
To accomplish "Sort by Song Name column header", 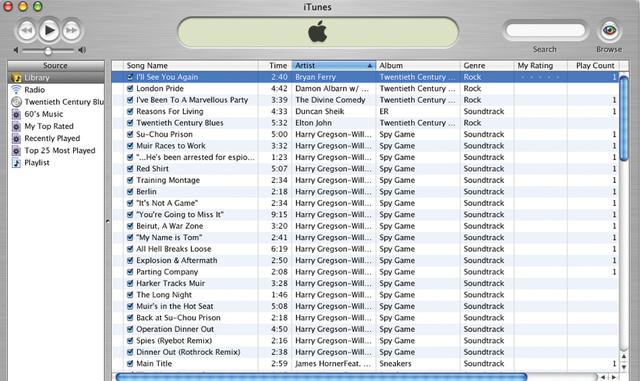I will pos(190,65).
